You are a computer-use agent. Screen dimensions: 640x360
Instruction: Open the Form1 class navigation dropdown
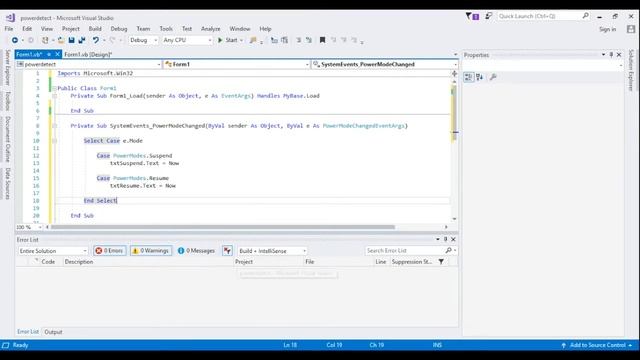coord(236,64)
